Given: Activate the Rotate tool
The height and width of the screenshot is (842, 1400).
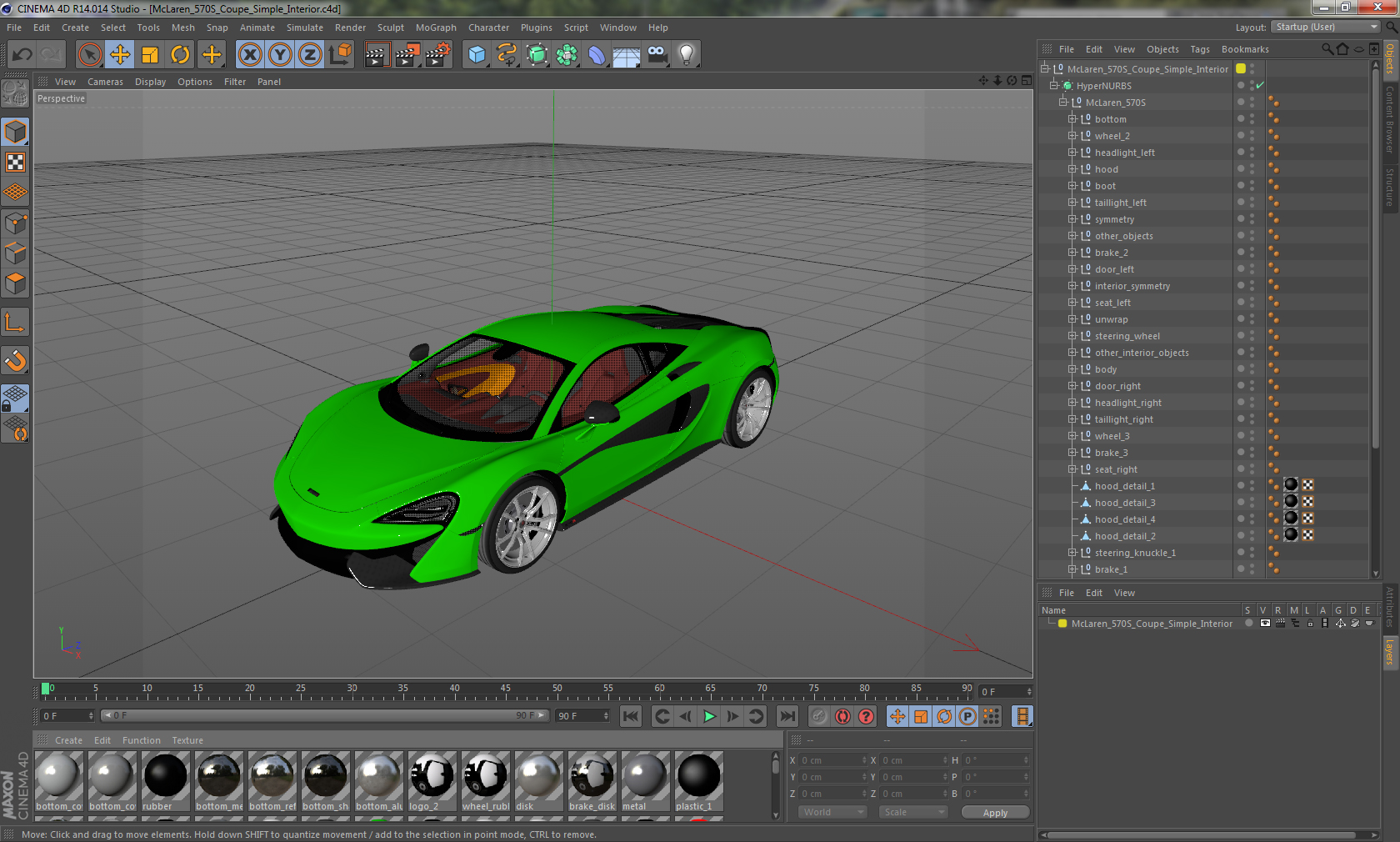Looking at the screenshot, I should tap(180, 55).
